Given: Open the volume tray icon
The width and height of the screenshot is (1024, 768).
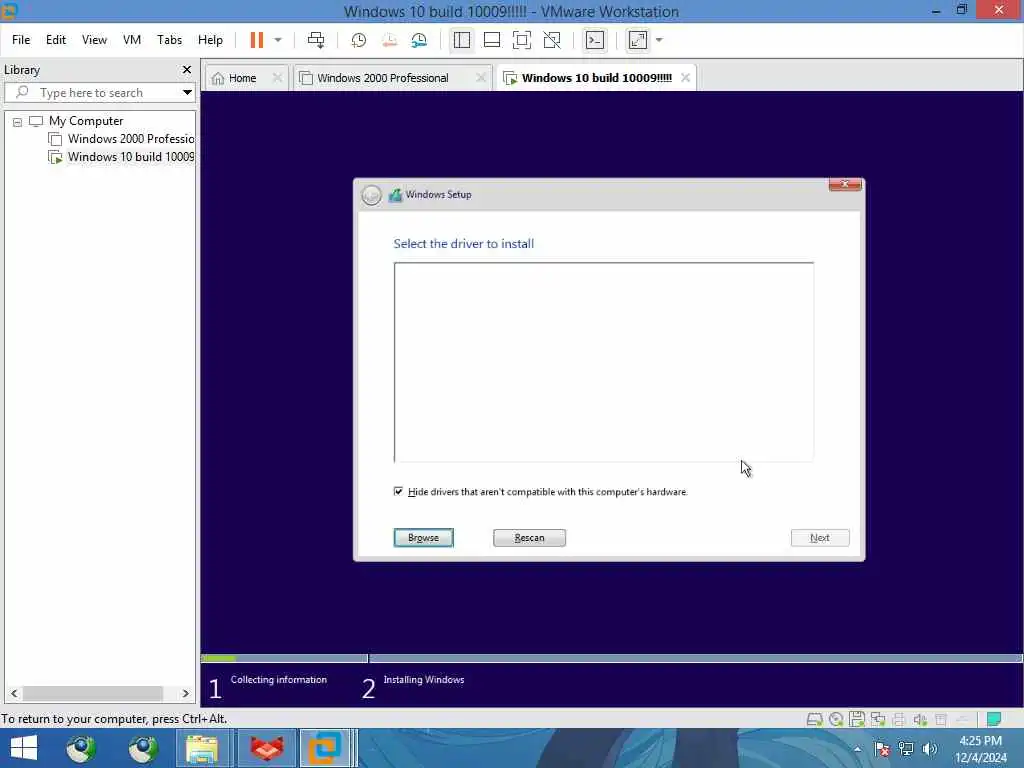Looking at the screenshot, I should 929,749.
